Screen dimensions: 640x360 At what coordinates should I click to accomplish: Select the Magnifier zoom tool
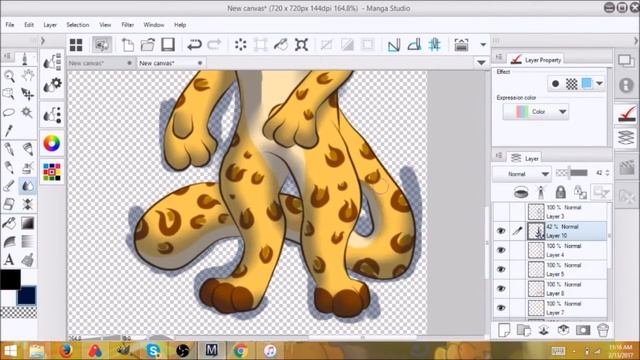coord(9,76)
